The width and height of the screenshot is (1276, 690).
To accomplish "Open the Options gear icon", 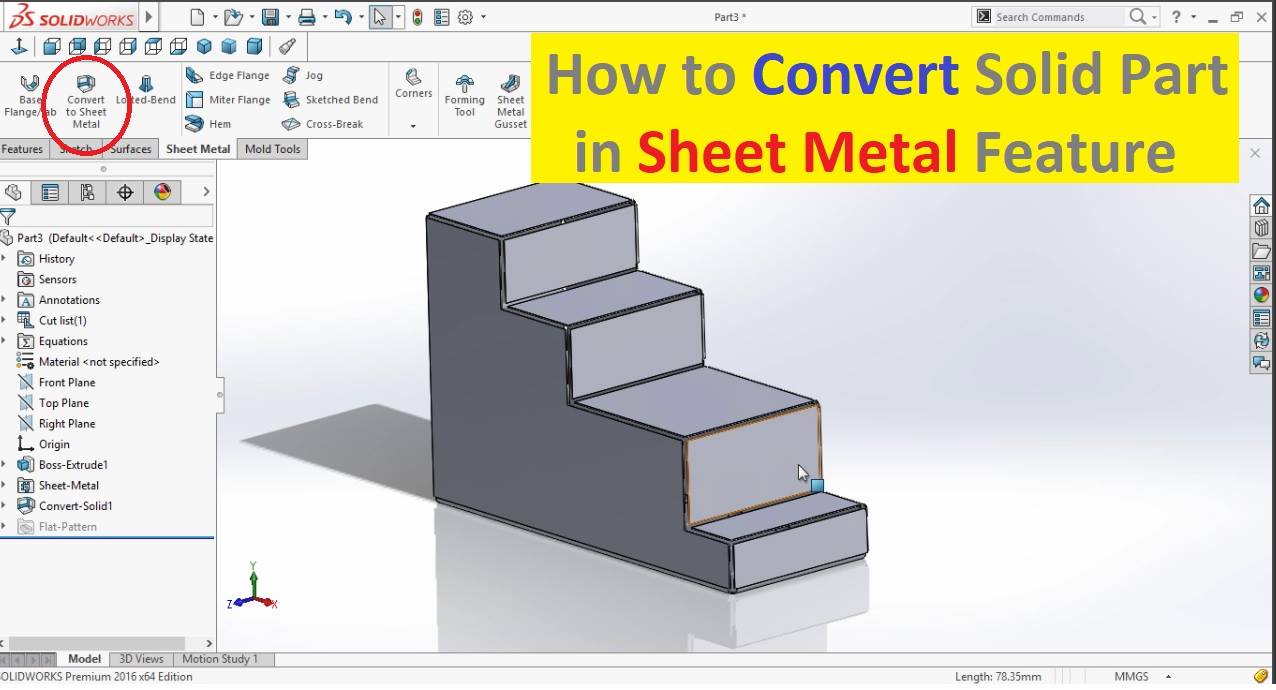I will (465, 17).
